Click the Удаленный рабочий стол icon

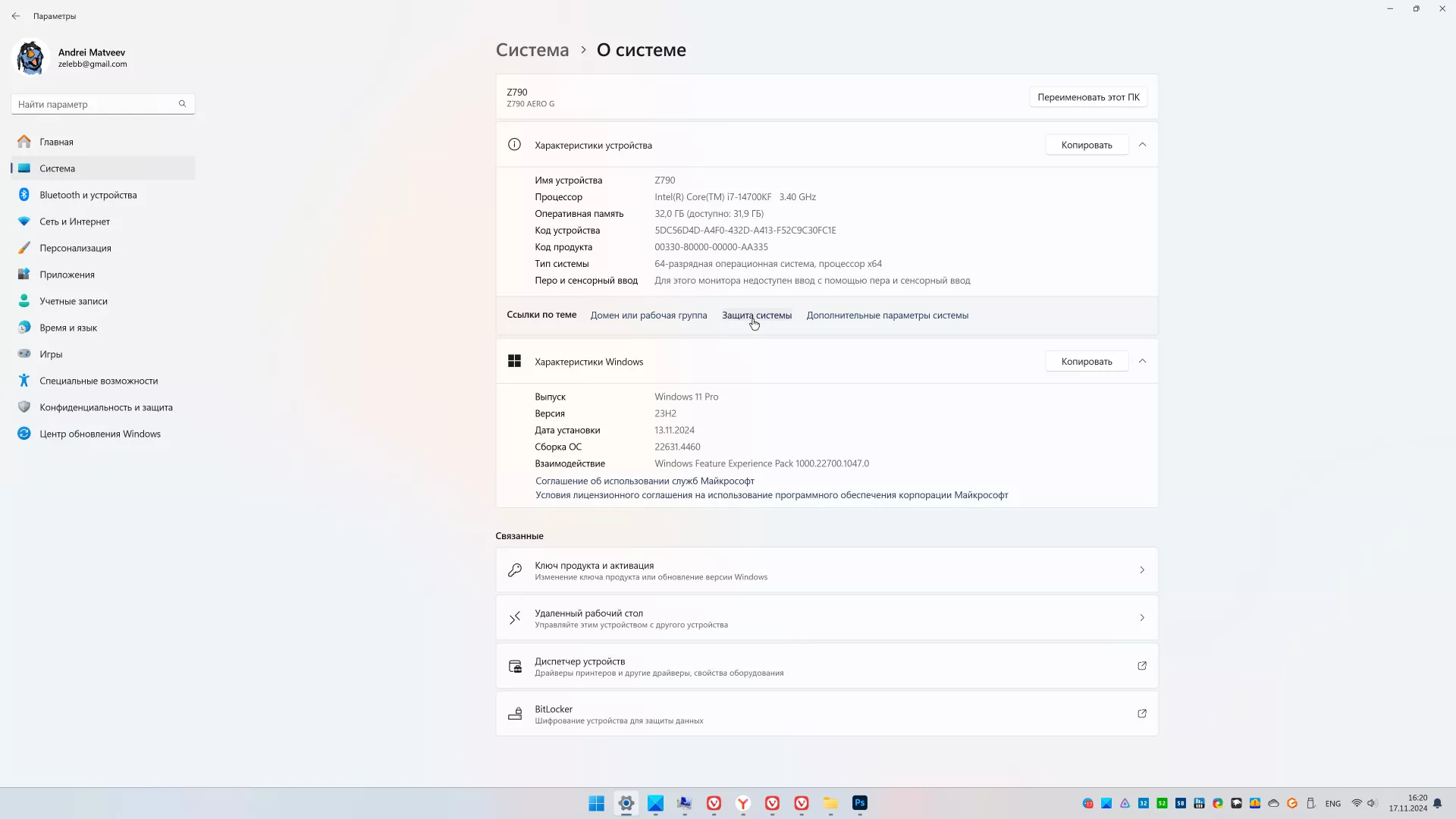tap(515, 618)
